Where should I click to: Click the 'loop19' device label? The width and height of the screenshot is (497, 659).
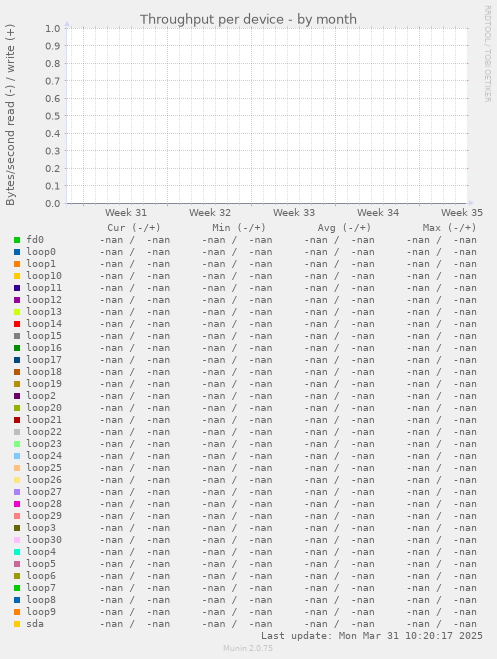44,384
